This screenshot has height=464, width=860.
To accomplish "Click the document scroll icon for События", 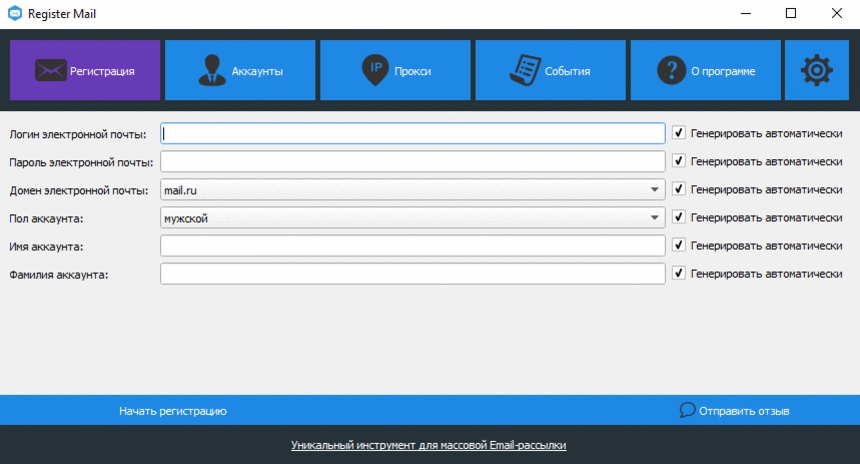I will tap(525, 70).
